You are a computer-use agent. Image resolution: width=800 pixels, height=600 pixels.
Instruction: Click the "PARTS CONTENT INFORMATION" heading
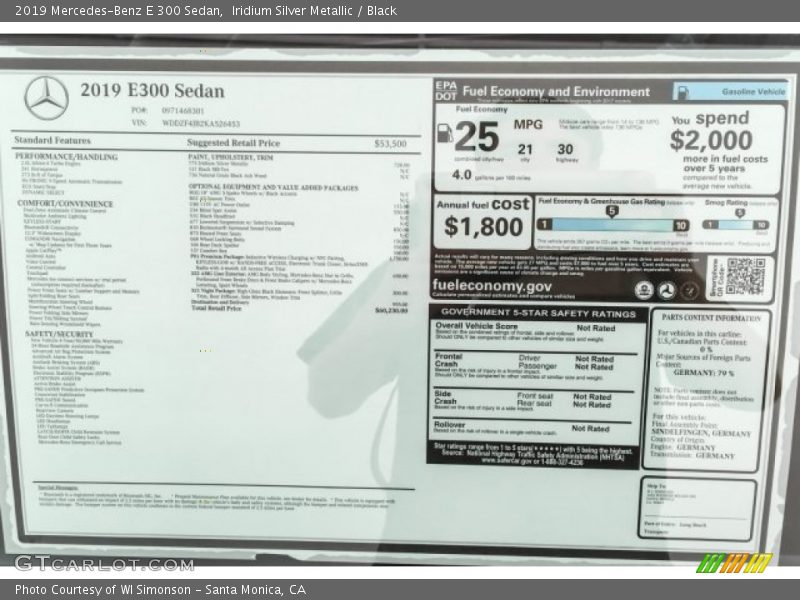(x=711, y=318)
